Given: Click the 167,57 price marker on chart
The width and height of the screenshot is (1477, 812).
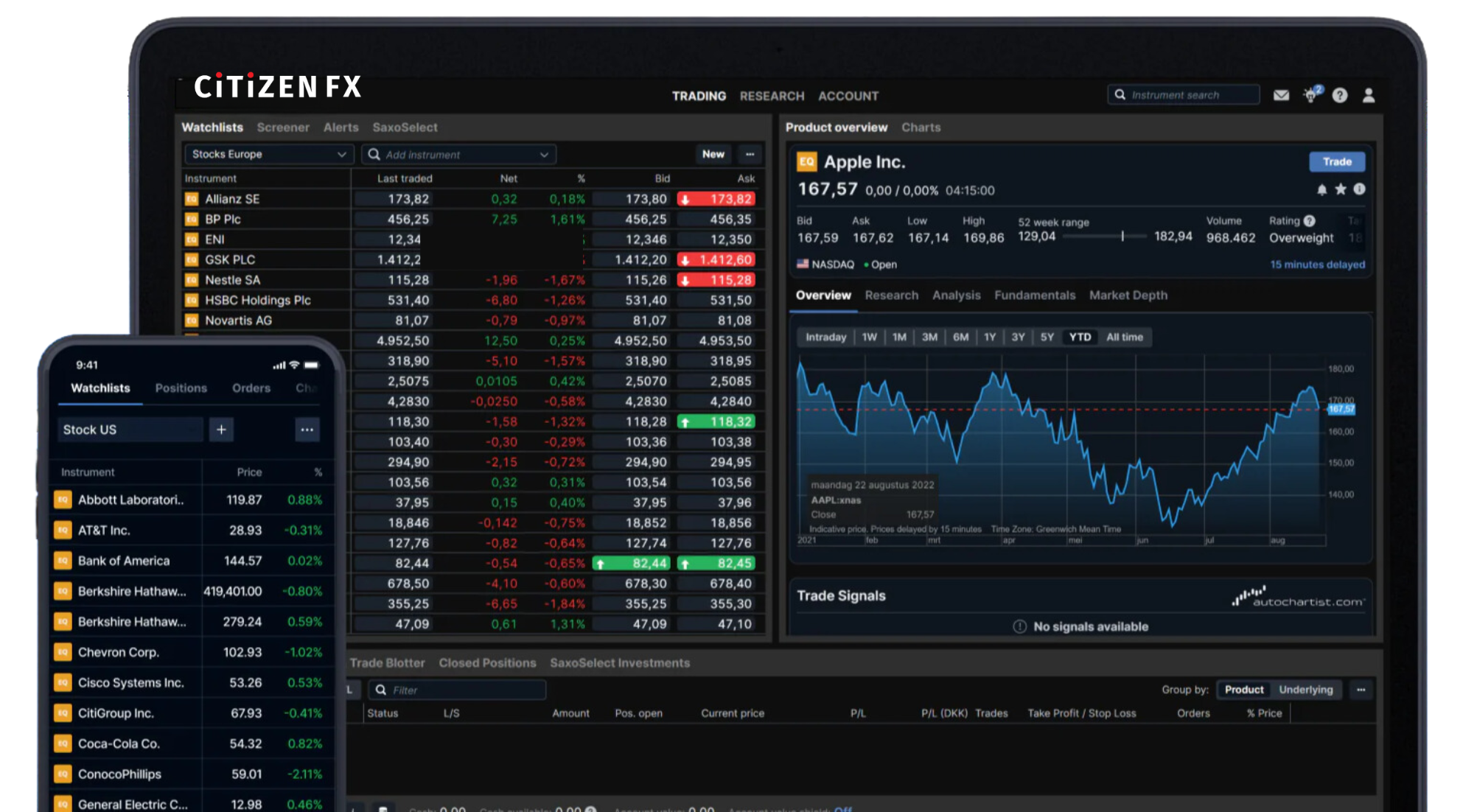Looking at the screenshot, I should pos(1341,409).
